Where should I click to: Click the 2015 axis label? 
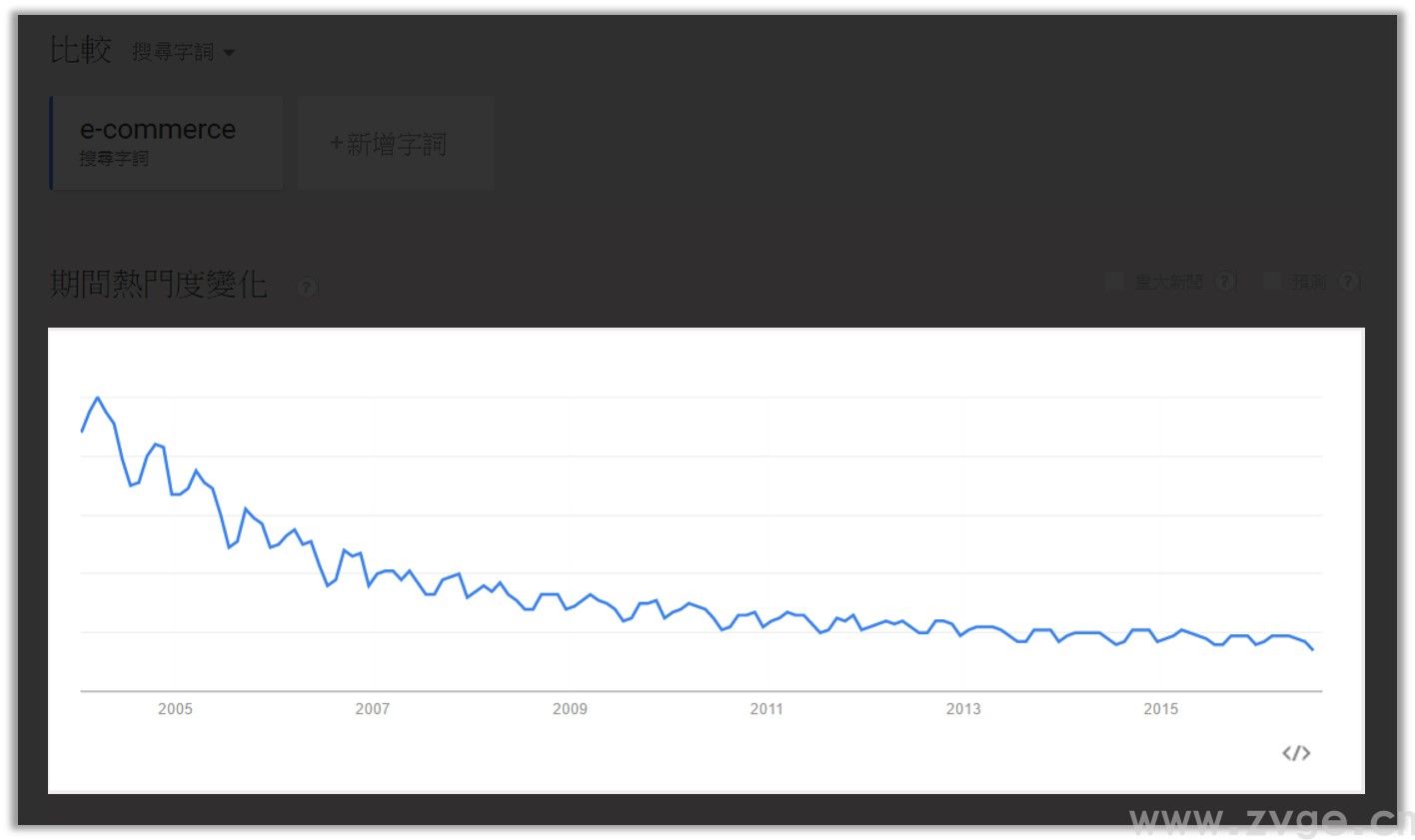click(x=1161, y=709)
